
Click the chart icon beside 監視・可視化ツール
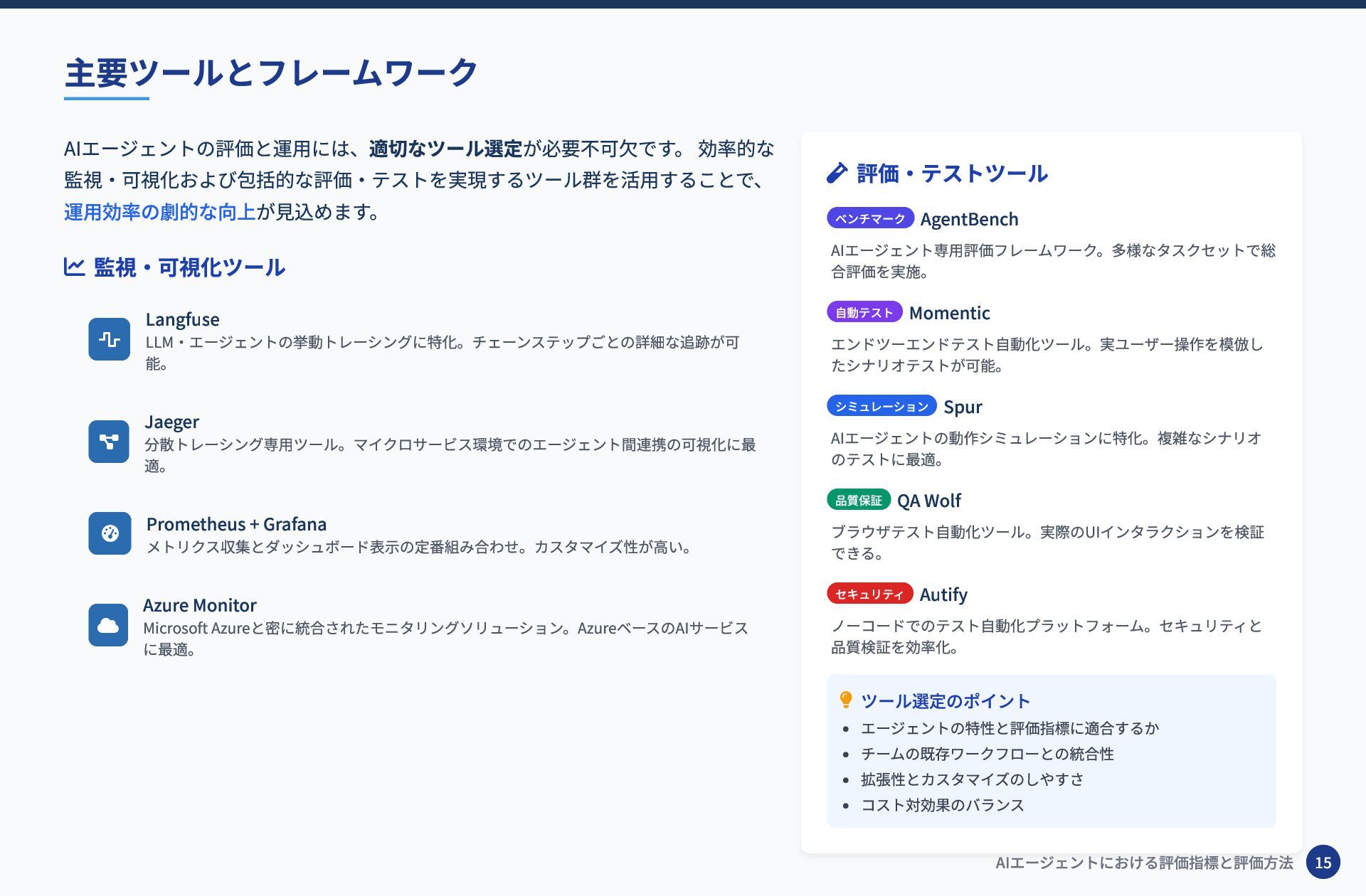[75, 267]
